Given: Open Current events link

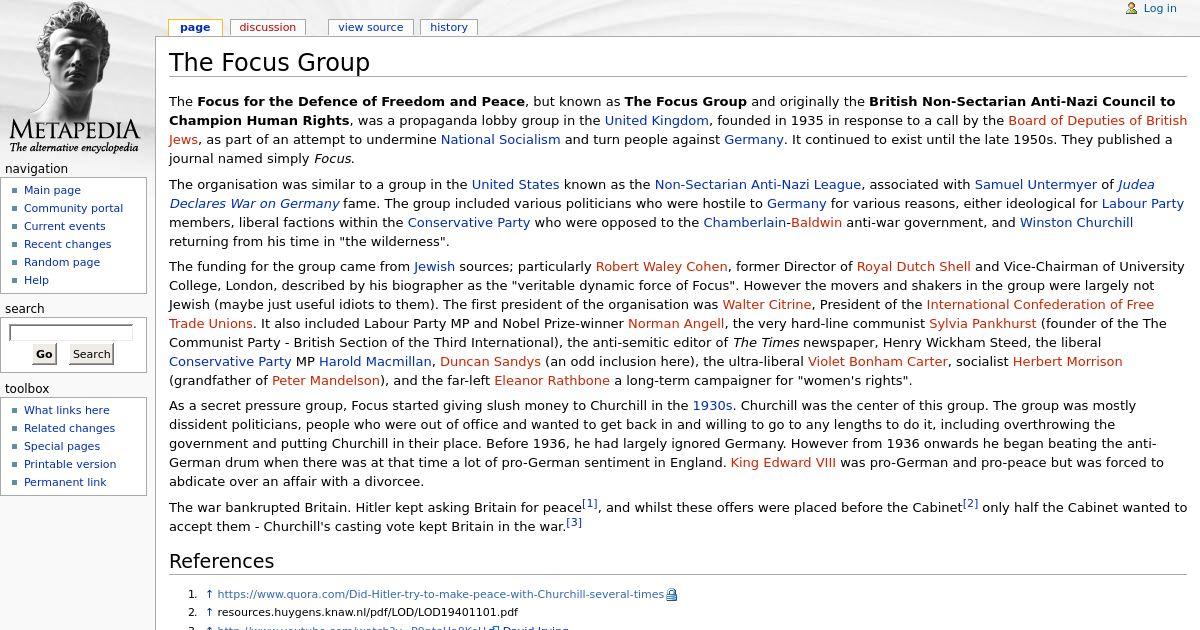Looking at the screenshot, I should coord(65,226).
